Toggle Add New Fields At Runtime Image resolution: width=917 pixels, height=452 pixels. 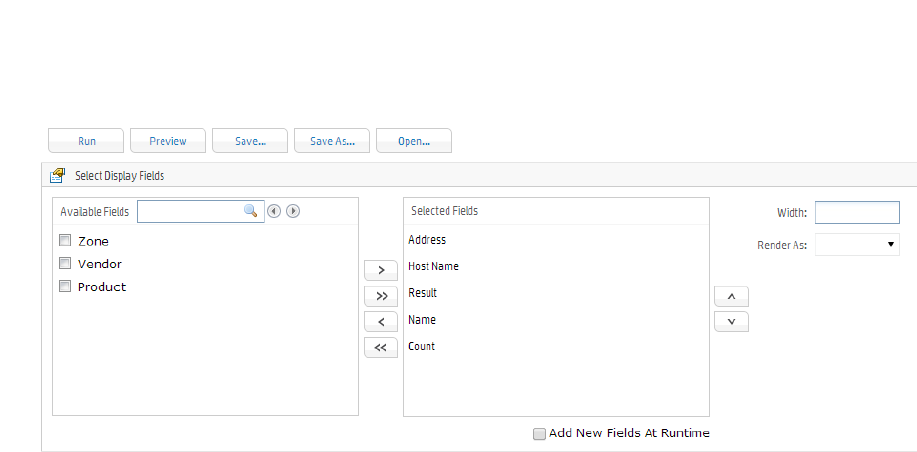(x=540, y=434)
